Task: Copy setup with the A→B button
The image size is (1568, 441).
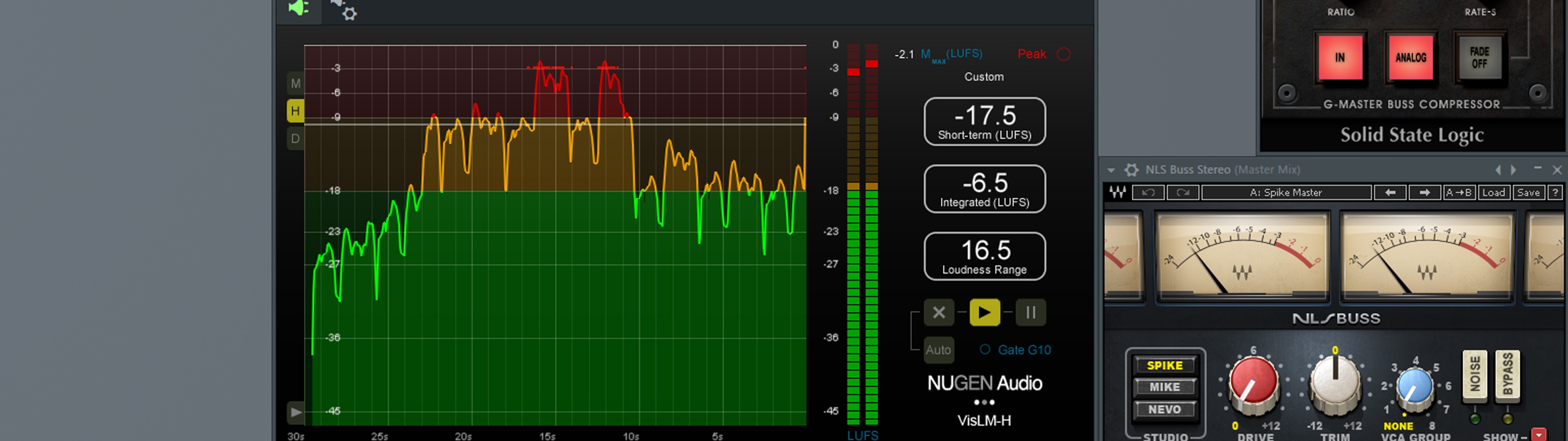Action: coord(1459,192)
